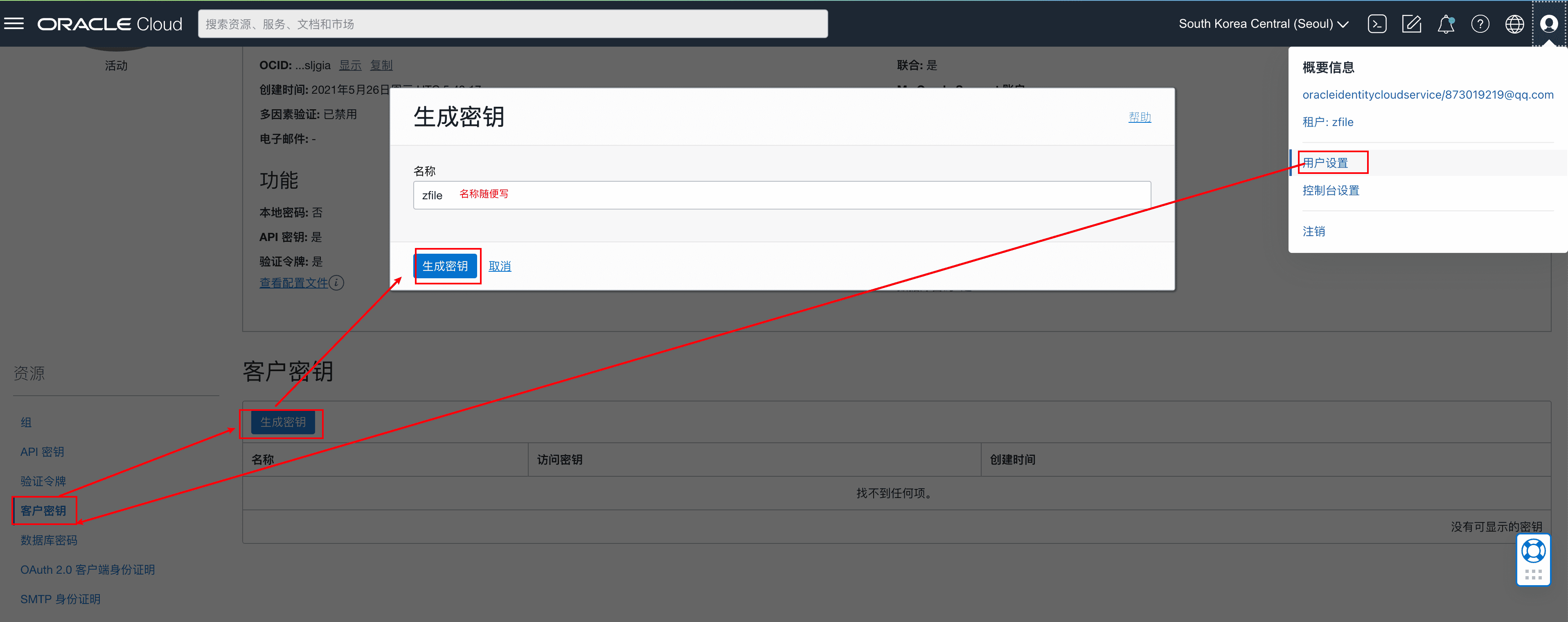Click the info icon beside 查看配置文件

[337, 283]
